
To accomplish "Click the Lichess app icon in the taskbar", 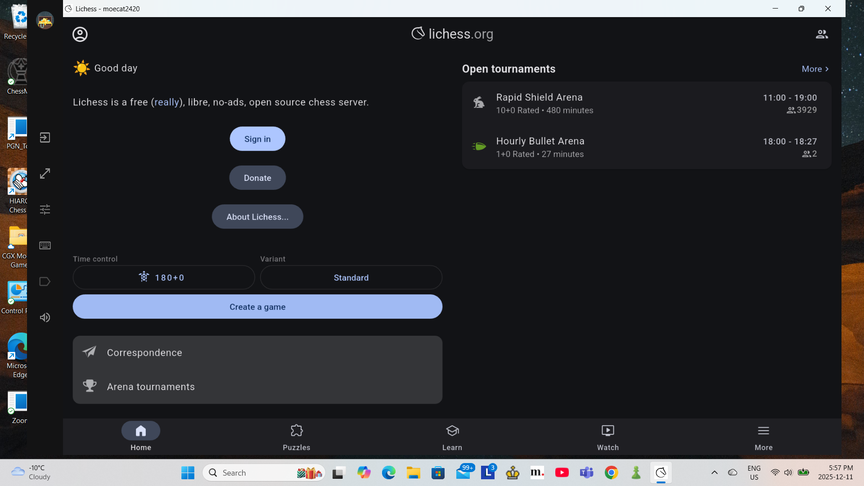I will click(661, 473).
